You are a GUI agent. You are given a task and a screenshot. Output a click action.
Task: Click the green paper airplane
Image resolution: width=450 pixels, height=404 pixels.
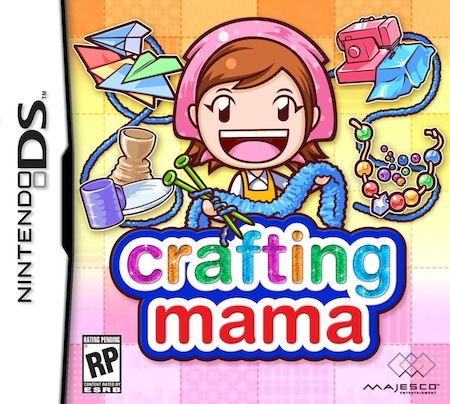[154, 66]
